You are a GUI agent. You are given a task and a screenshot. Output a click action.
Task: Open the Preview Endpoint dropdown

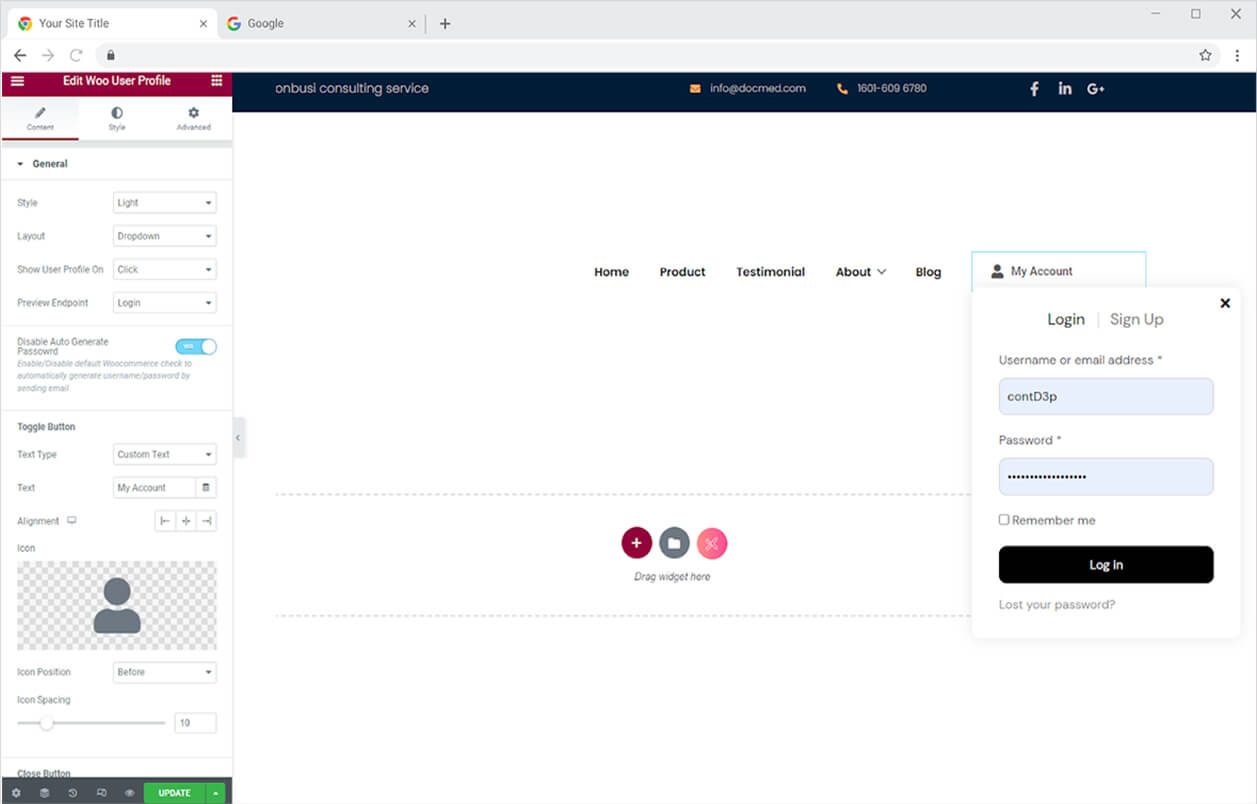click(165, 303)
